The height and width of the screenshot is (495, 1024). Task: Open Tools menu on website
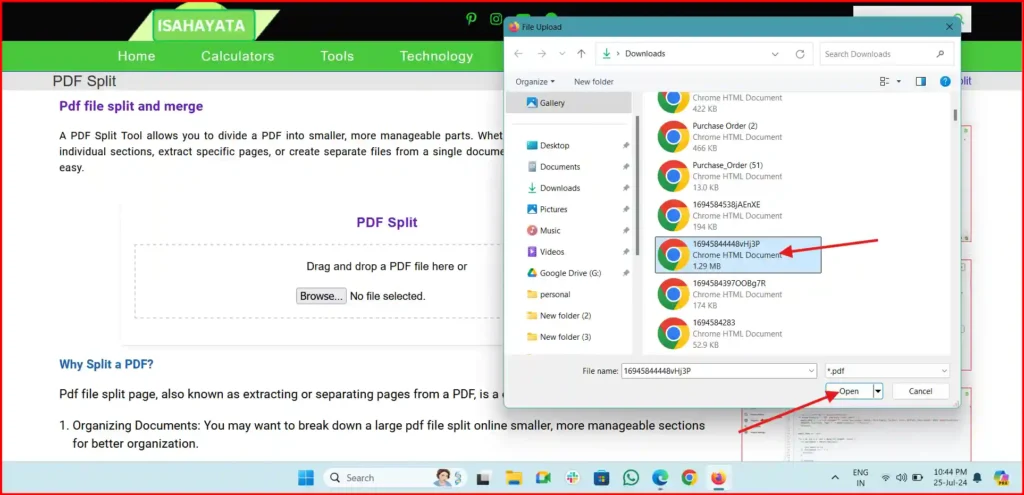tap(337, 56)
